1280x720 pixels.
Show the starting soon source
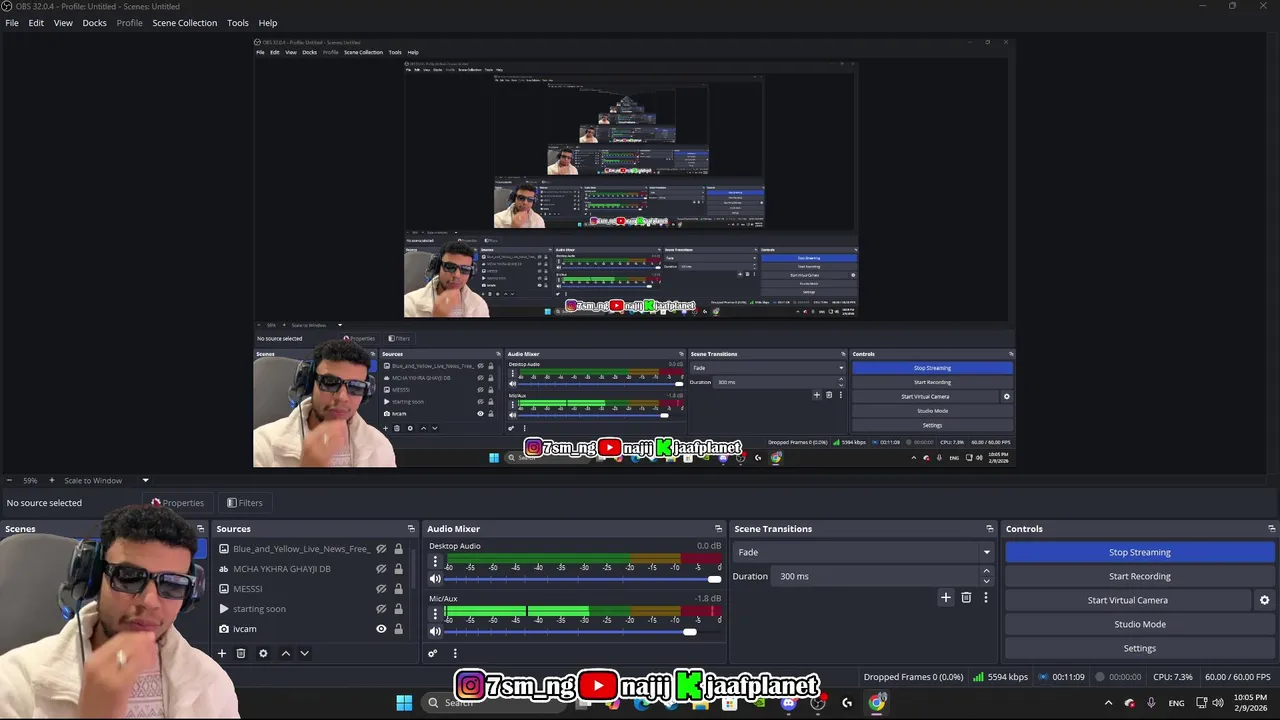pos(381,609)
